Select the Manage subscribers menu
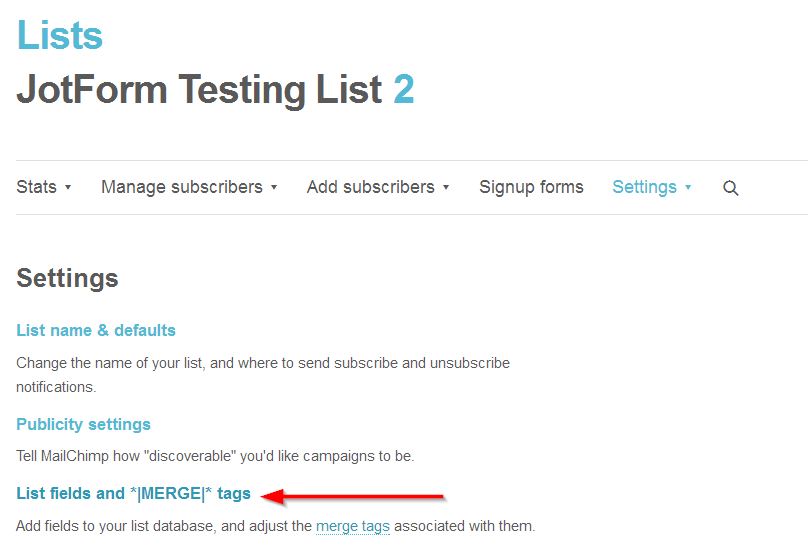Image resolution: width=808 pixels, height=554 pixels. pyautogui.click(x=181, y=187)
